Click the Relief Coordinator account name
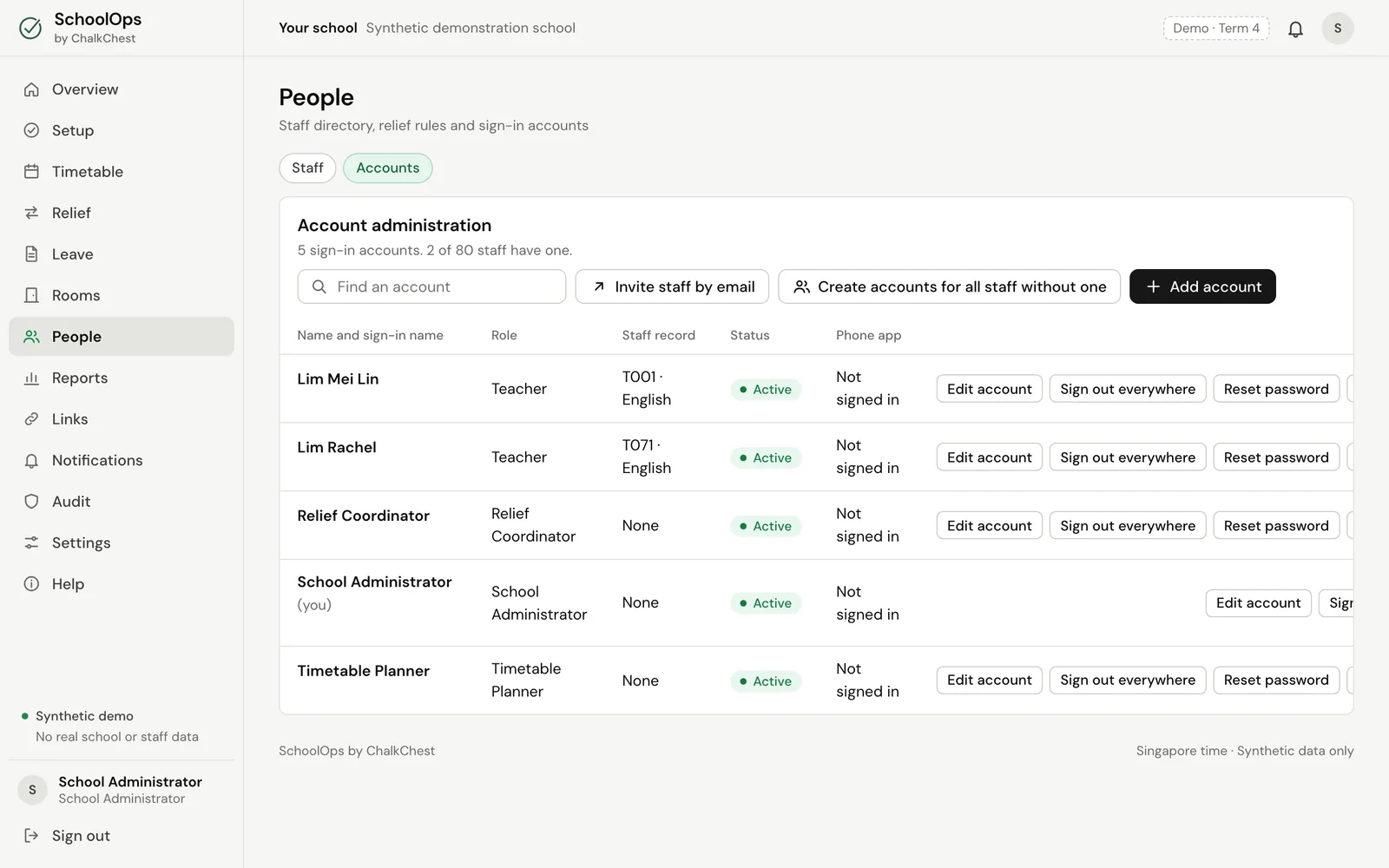The height and width of the screenshot is (868, 1389). (363, 516)
